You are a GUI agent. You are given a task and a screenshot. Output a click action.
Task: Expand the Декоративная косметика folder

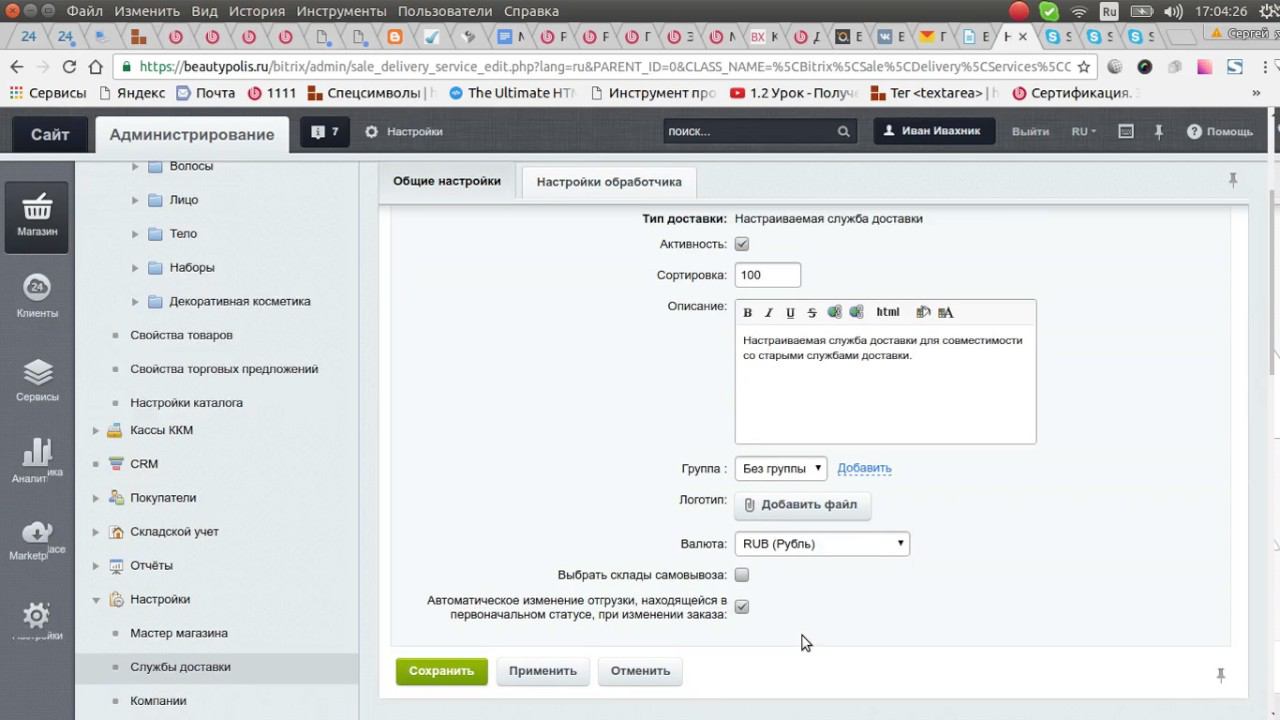pos(135,301)
